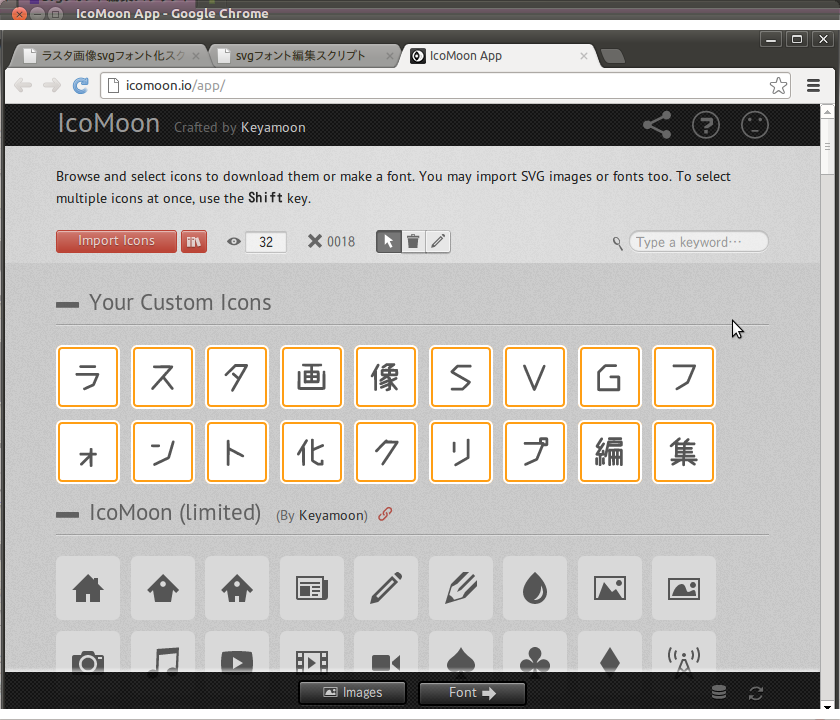
Task: Activate the Edit pencil tool
Action: 438,242
